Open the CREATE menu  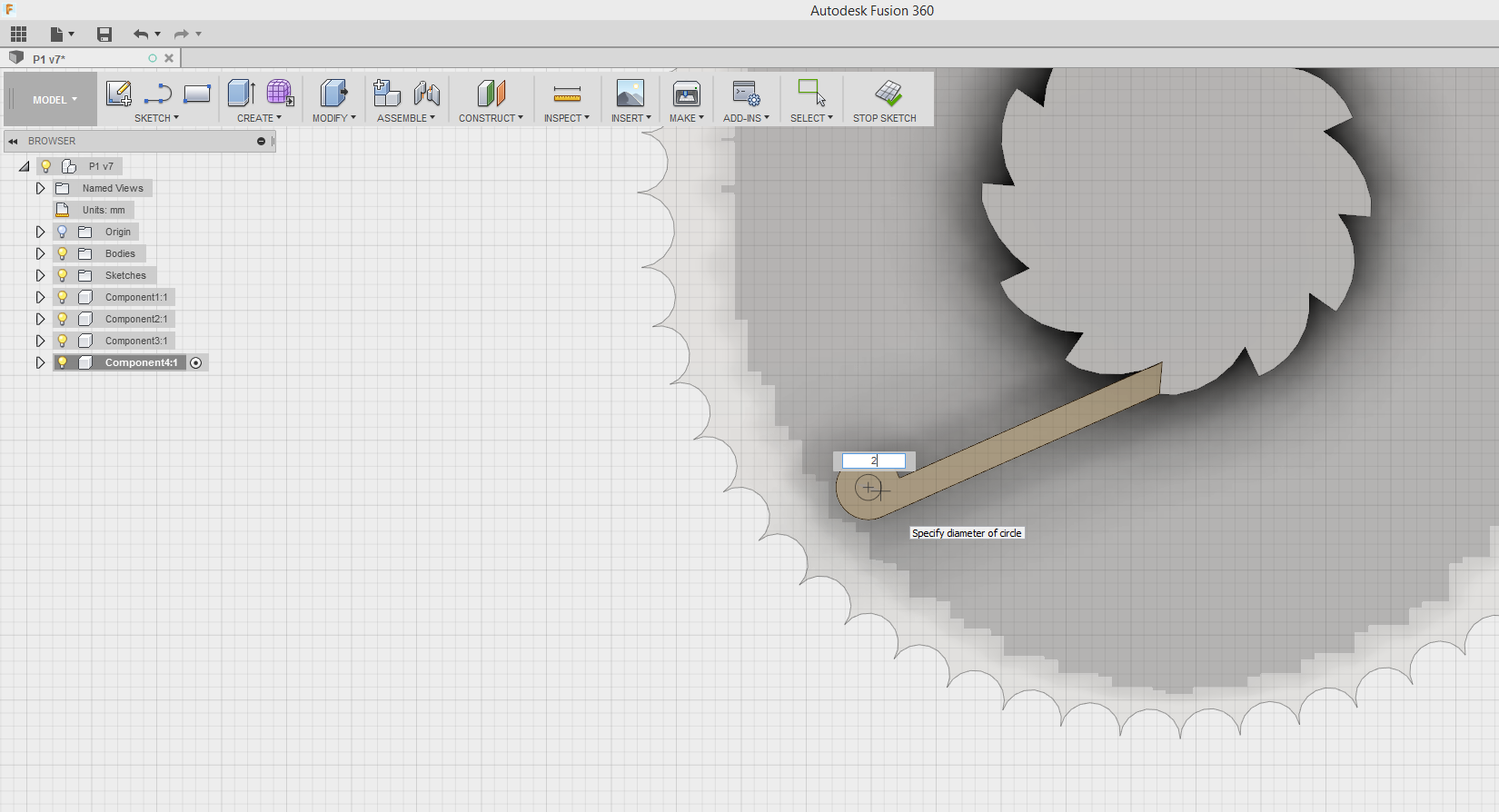coord(259,118)
